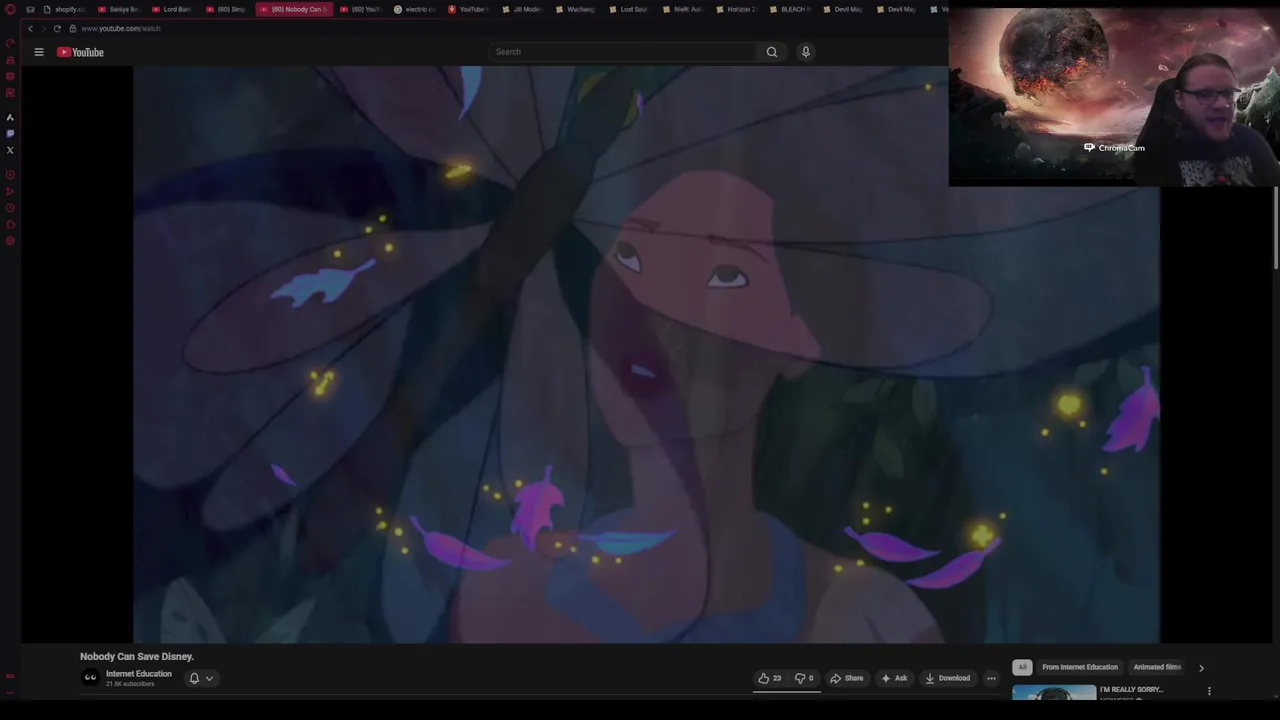Click the ChromaCam webcam overlay

tap(1114, 97)
